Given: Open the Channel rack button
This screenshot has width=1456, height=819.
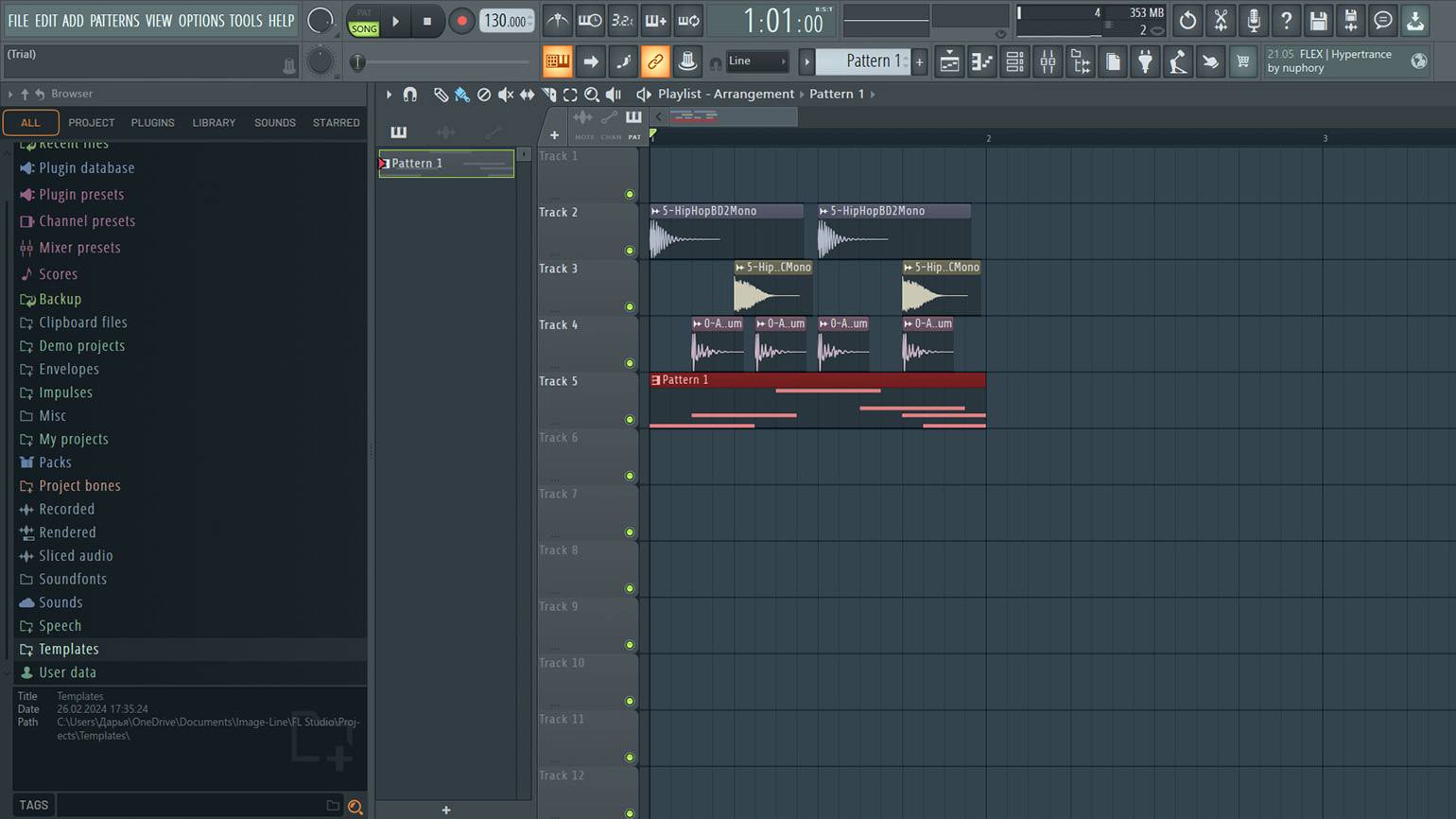Looking at the screenshot, I should (1014, 62).
